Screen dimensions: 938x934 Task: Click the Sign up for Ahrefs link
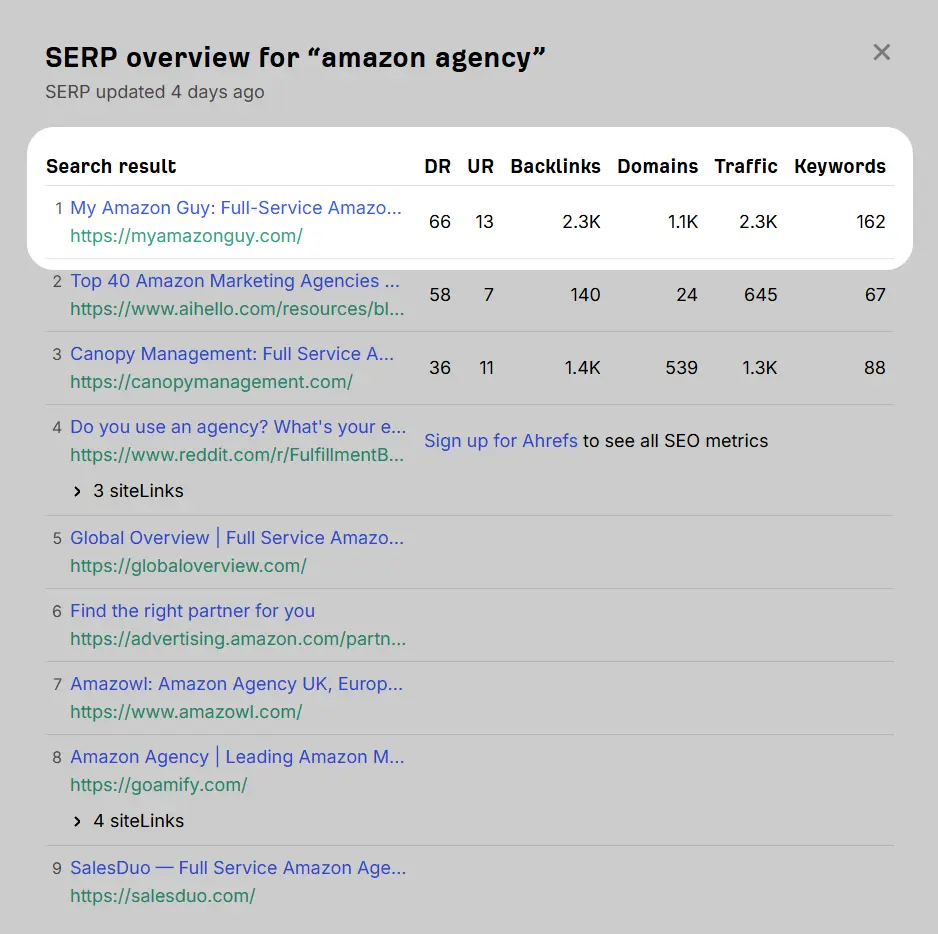[x=501, y=441]
